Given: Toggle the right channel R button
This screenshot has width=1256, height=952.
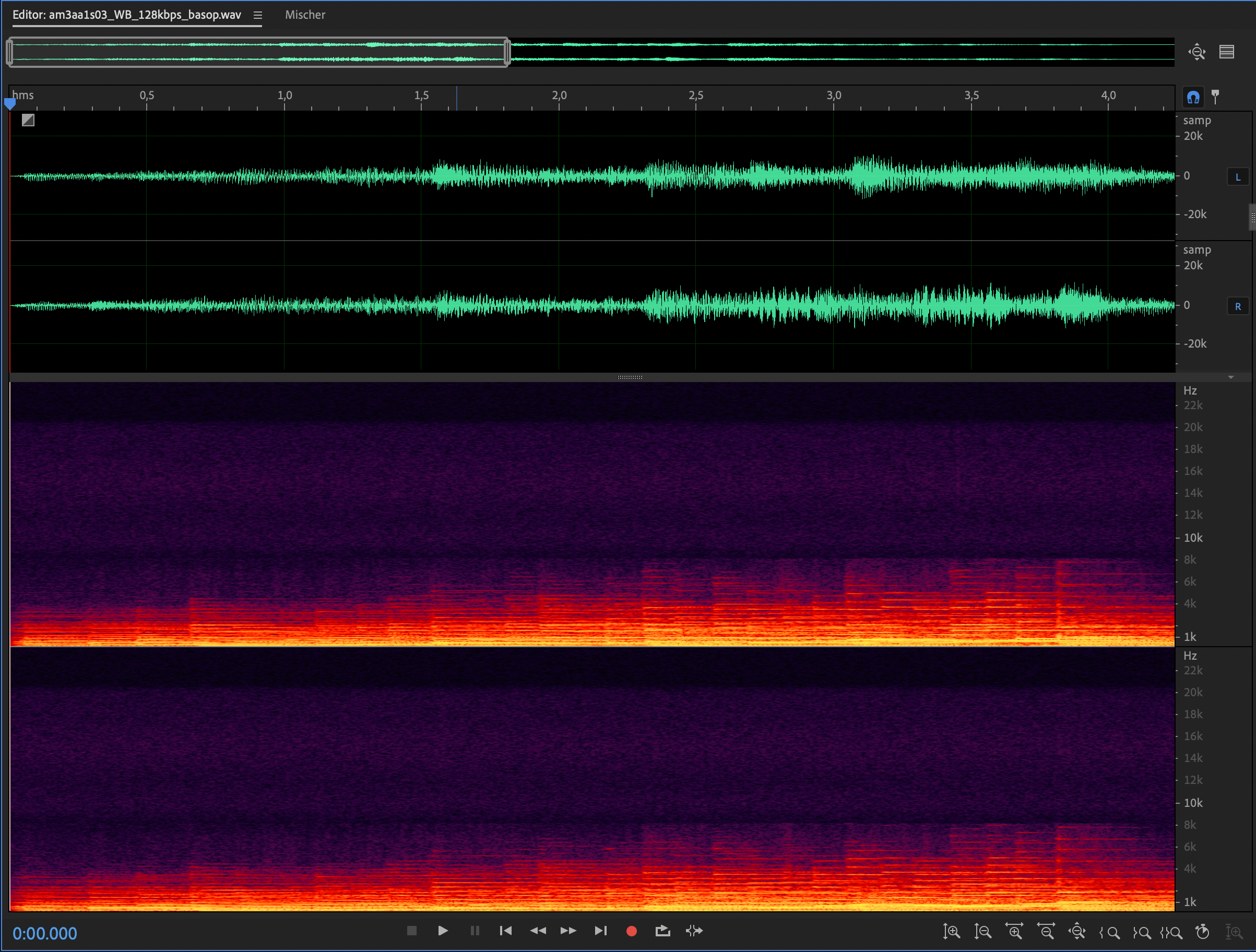Looking at the screenshot, I should tap(1238, 306).
